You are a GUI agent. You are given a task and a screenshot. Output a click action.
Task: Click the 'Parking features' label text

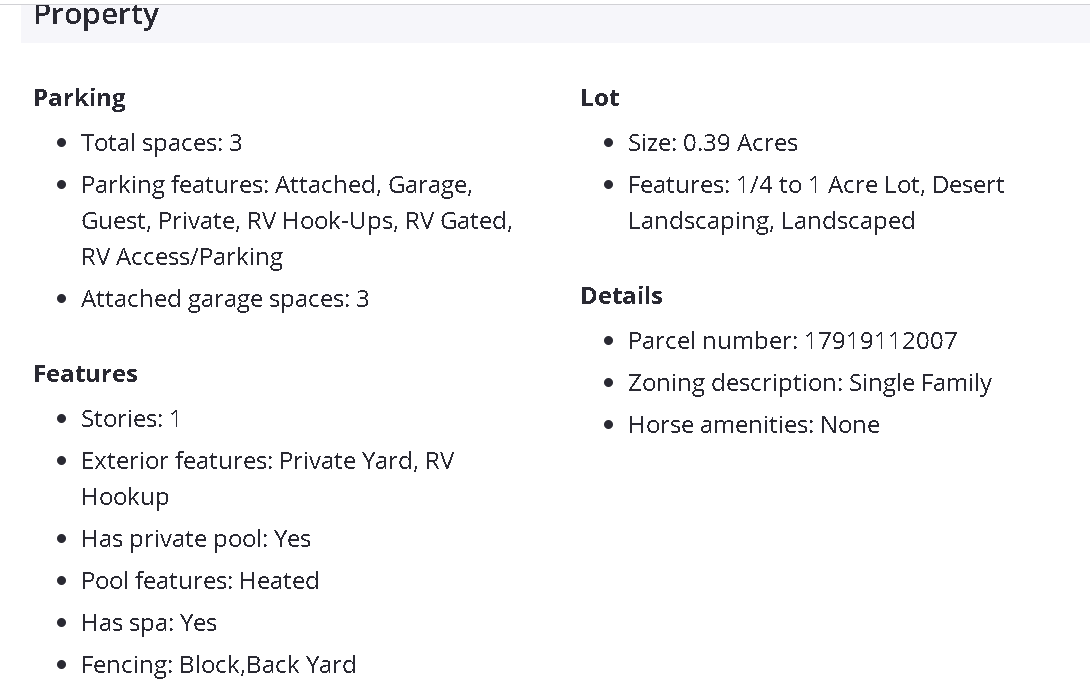[x=175, y=185]
